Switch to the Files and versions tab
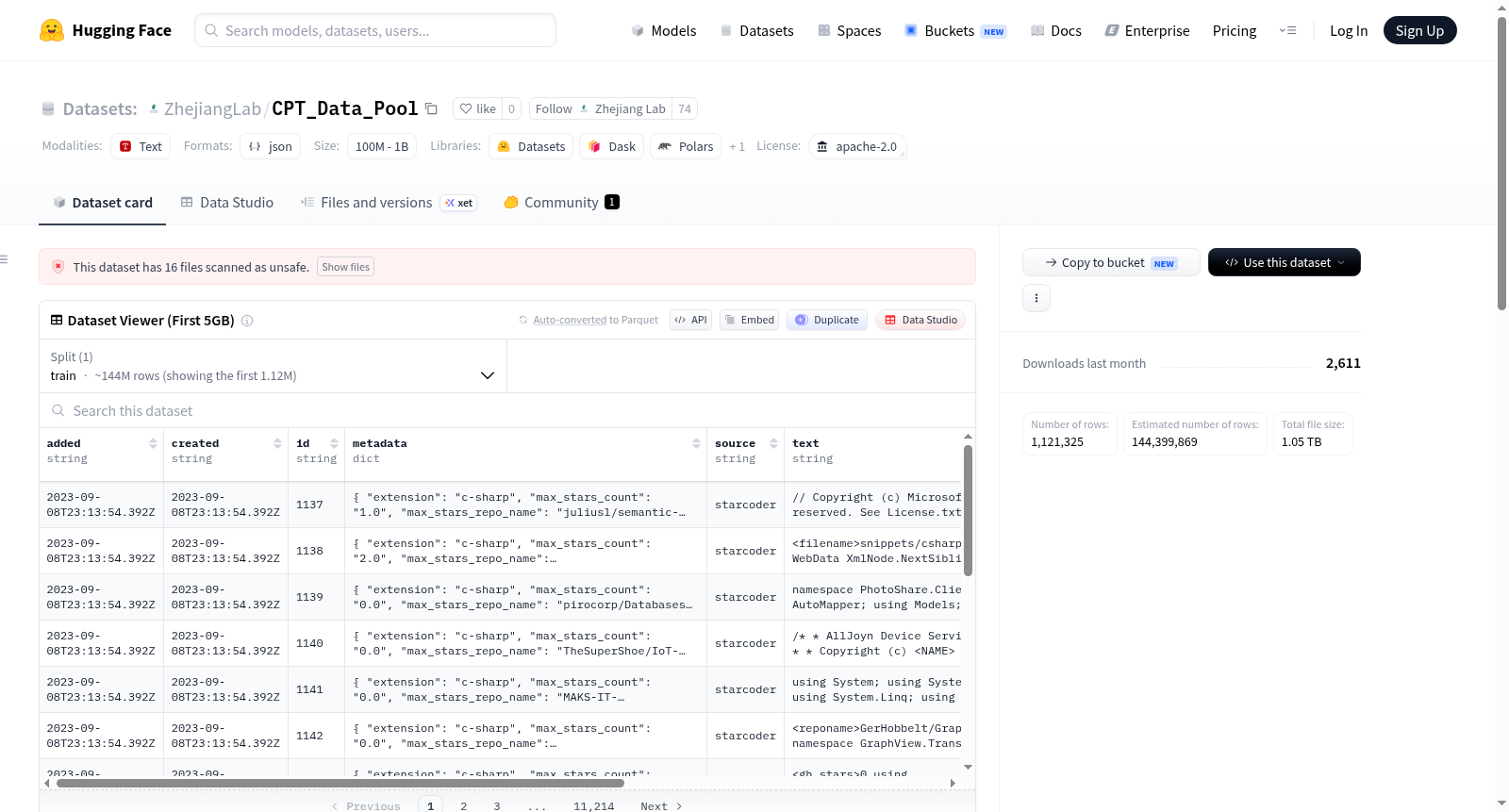The height and width of the screenshot is (812, 1509). [389, 203]
